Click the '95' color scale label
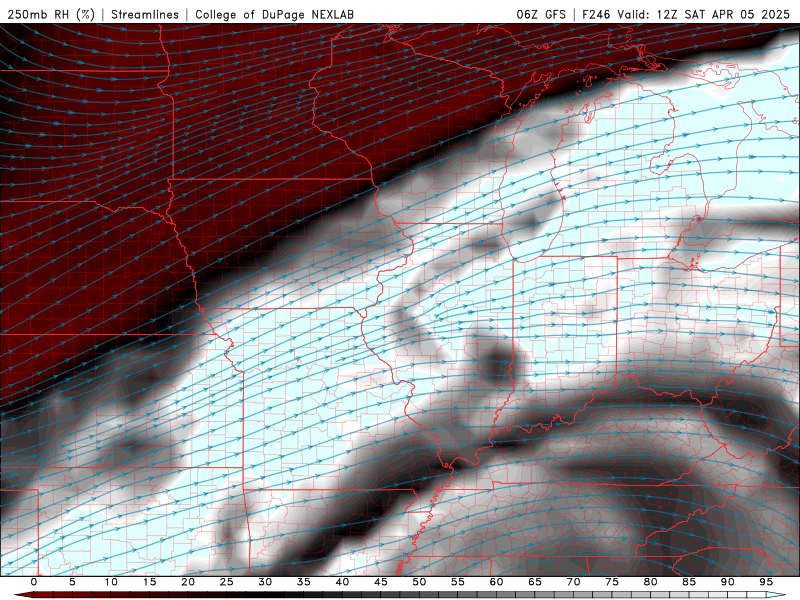The image size is (800, 600). (766, 582)
